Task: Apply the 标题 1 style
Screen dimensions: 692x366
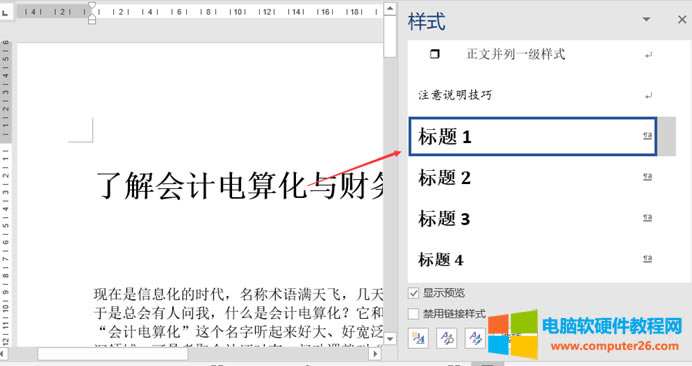Action: 533,136
